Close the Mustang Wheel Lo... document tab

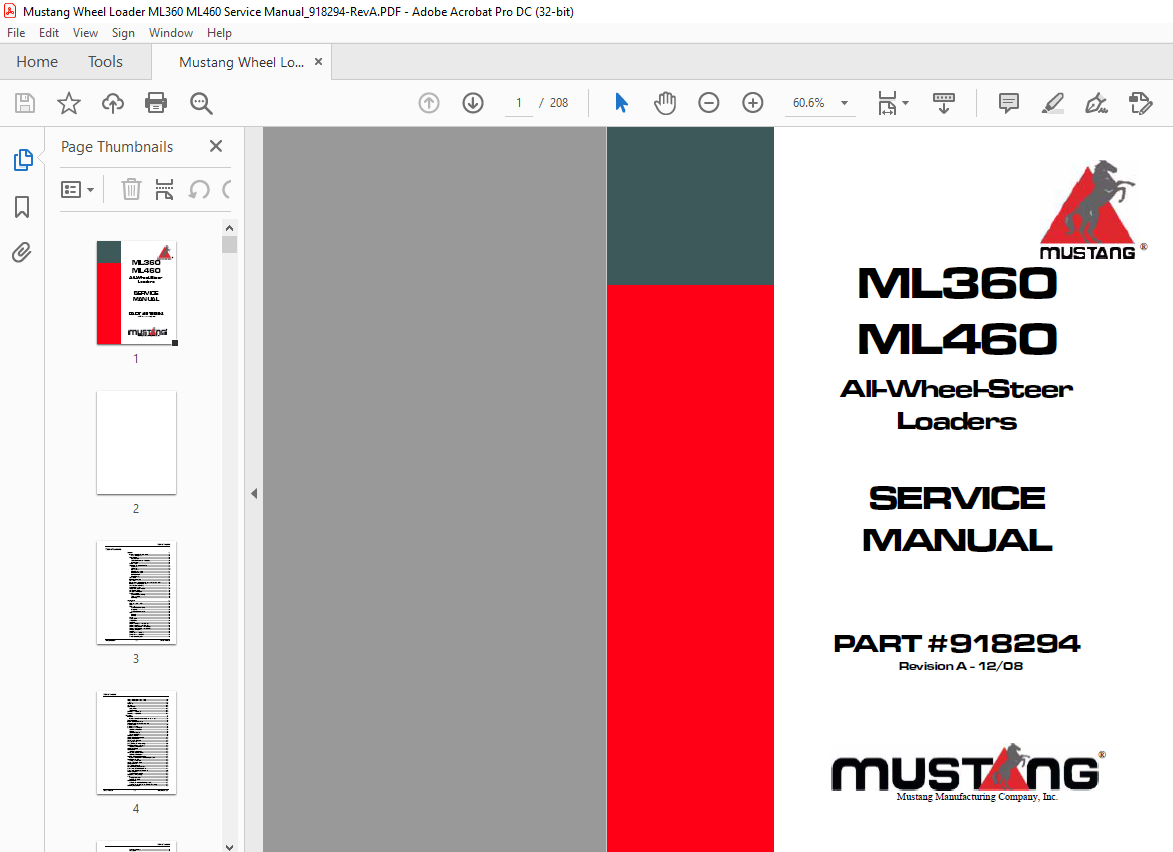point(319,61)
